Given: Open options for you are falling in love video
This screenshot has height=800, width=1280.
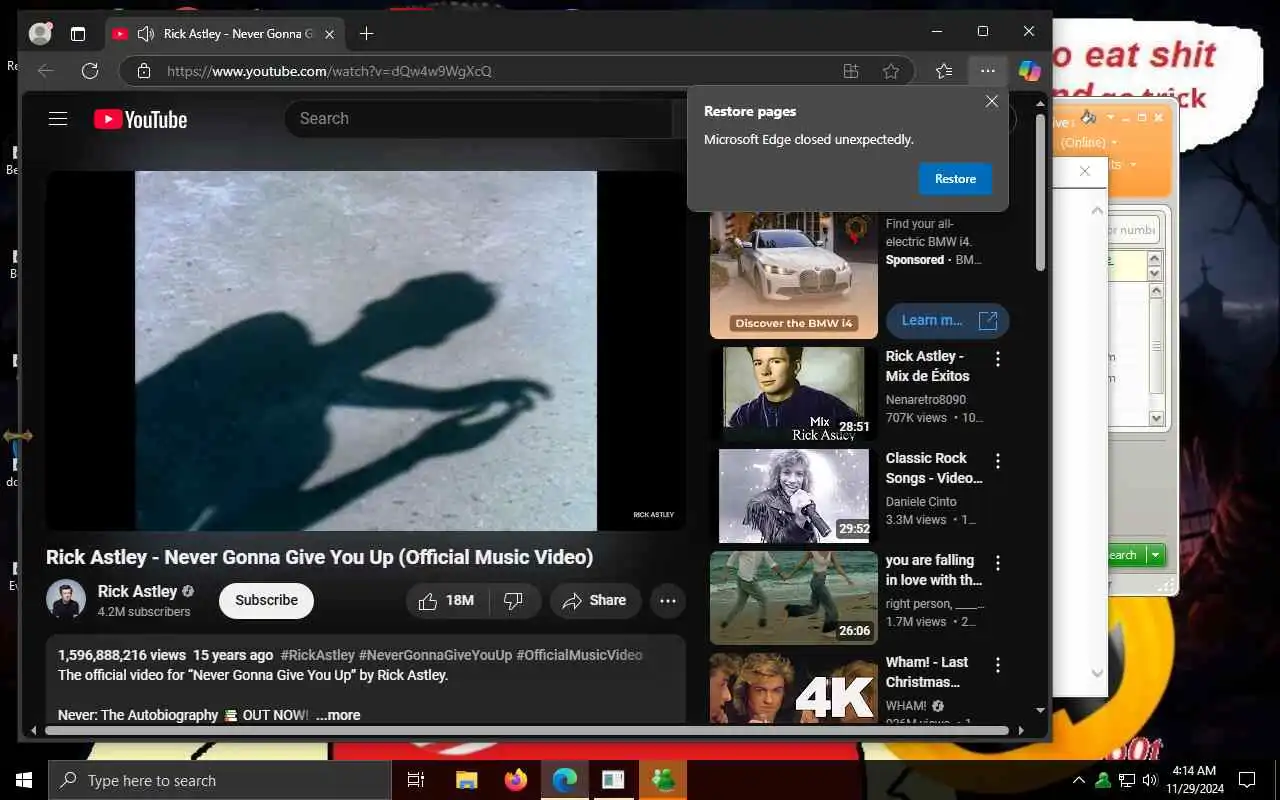Looking at the screenshot, I should tap(997, 563).
